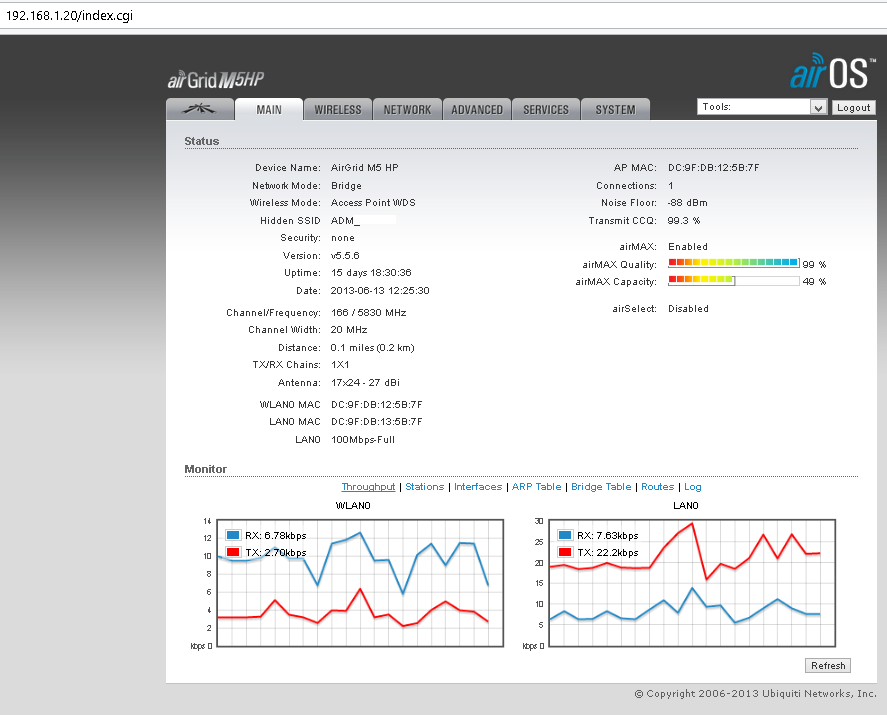
Task: Open the Log link
Action: 692,486
